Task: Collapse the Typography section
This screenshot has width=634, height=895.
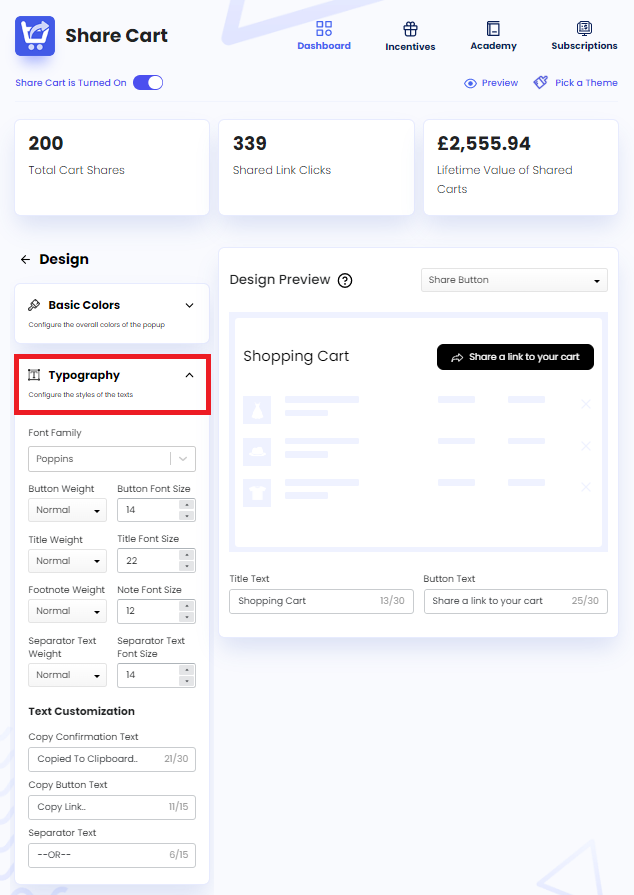Action: pos(189,374)
